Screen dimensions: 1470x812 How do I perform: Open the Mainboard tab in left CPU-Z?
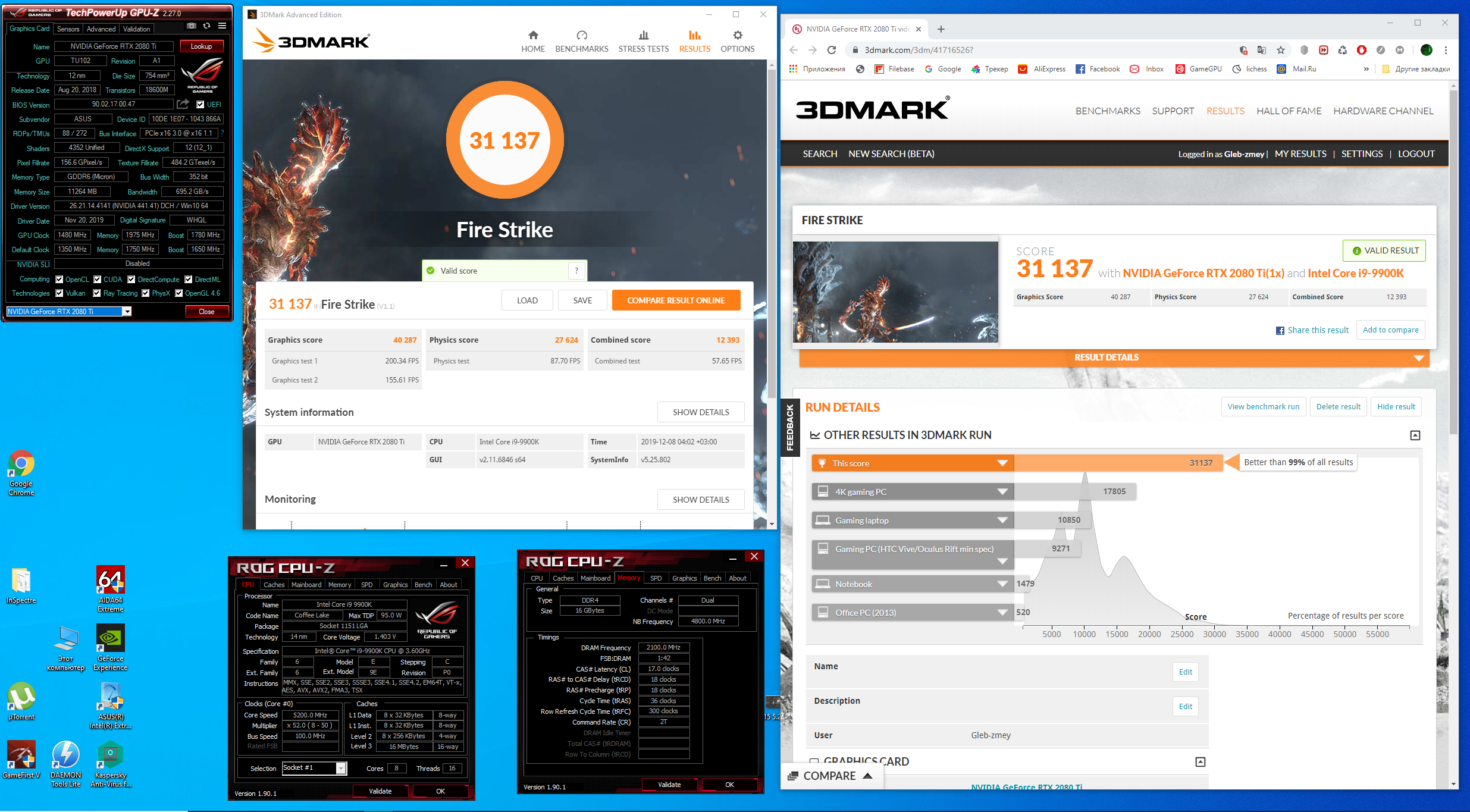(x=306, y=585)
